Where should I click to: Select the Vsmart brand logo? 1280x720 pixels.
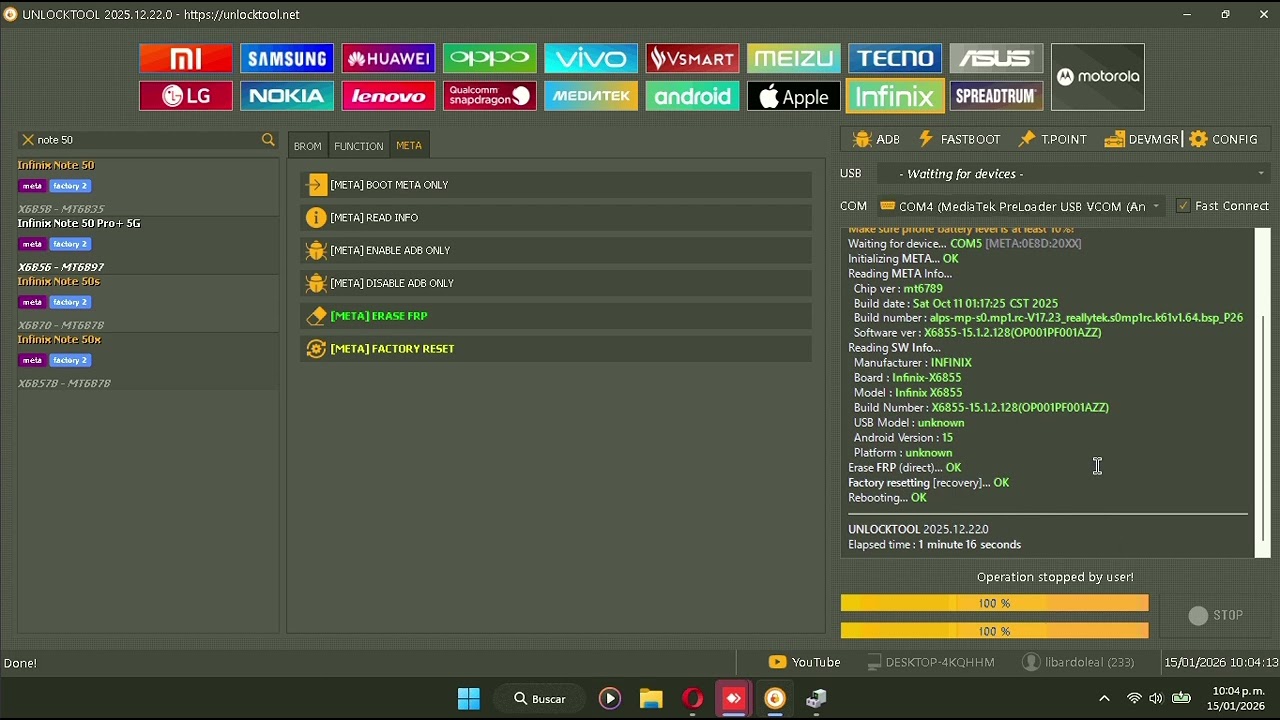tap(692, 58)
